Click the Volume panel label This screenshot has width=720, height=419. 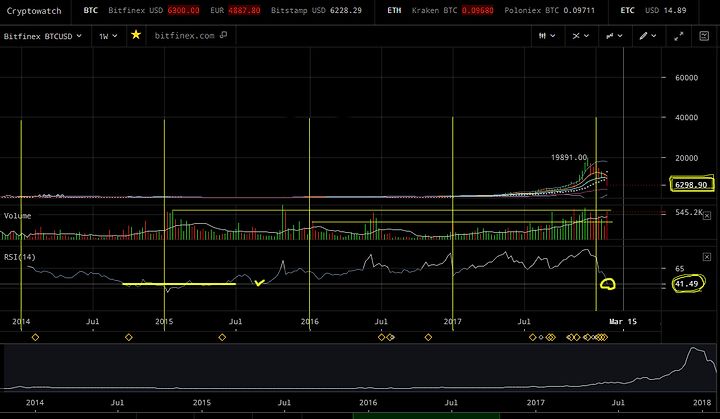click(17, 215)
